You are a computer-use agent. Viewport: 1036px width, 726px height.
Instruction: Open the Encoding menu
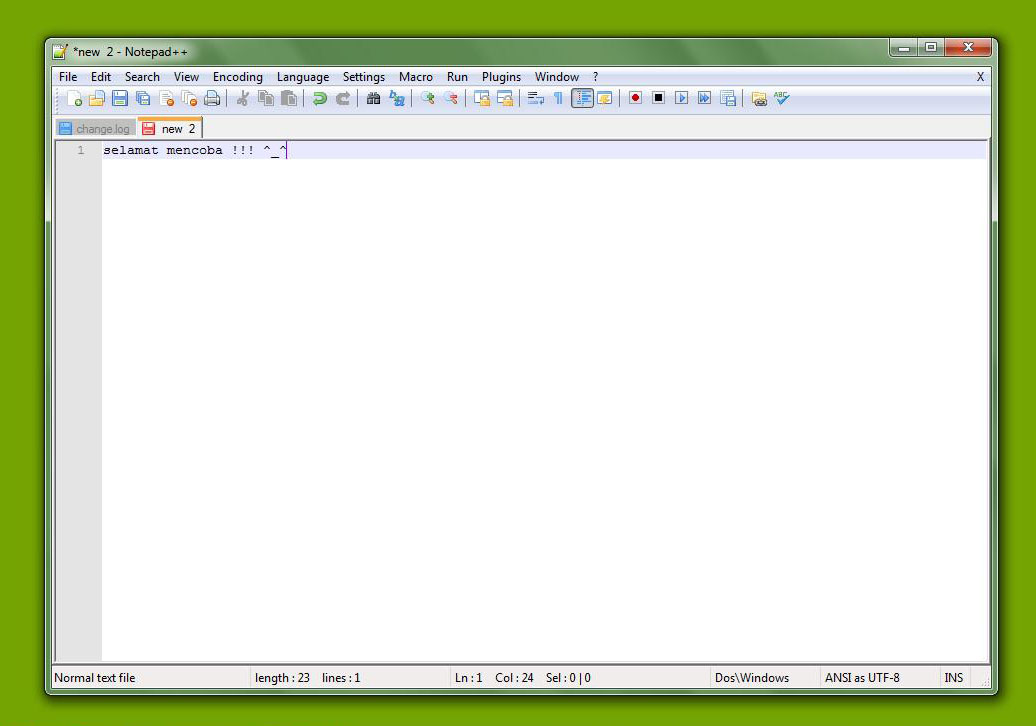238,77
